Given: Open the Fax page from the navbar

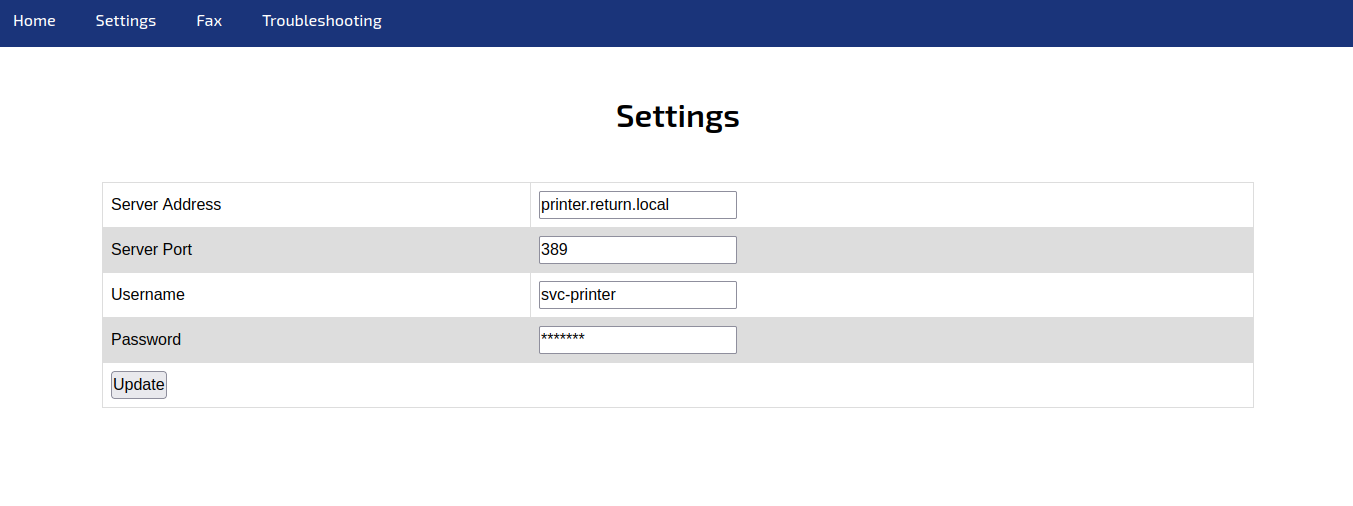Looking at the screenshot, I should pyautogui.click(x=209, y=21).
